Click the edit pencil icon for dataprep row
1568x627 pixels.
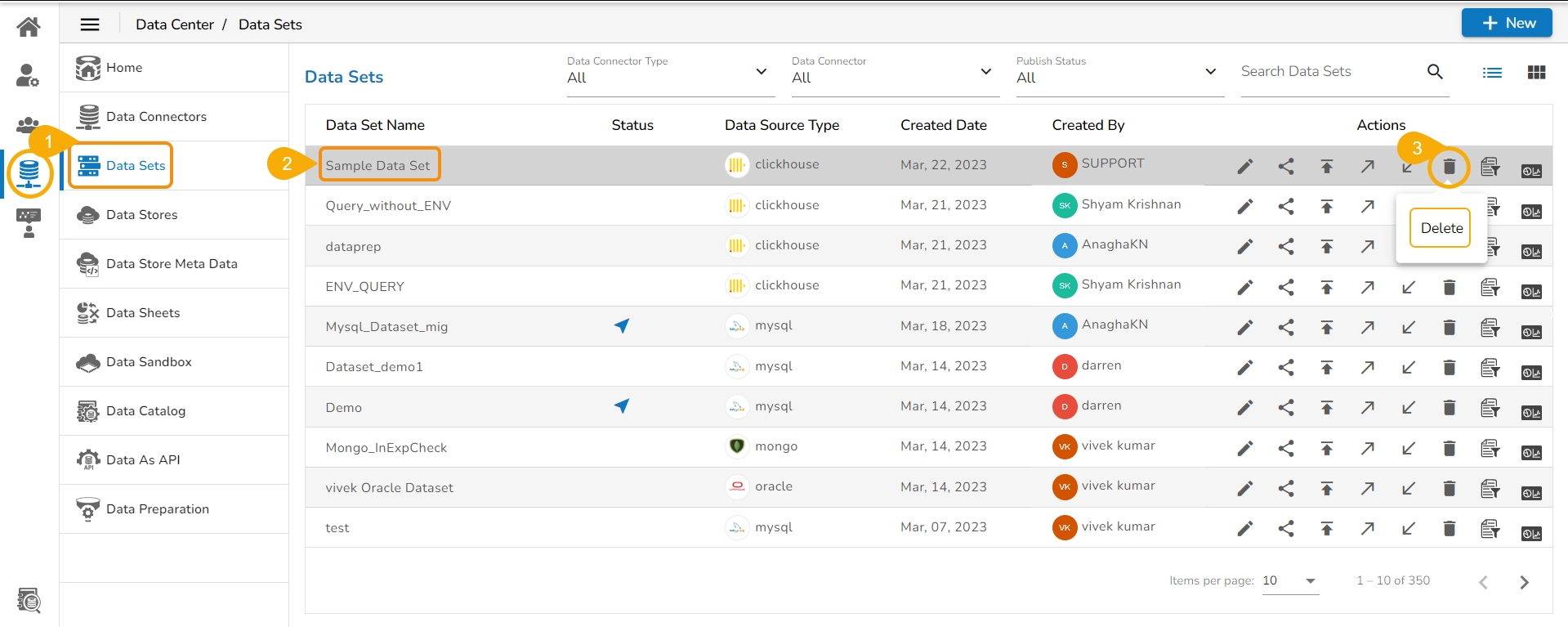click(x=1244, y=247)
